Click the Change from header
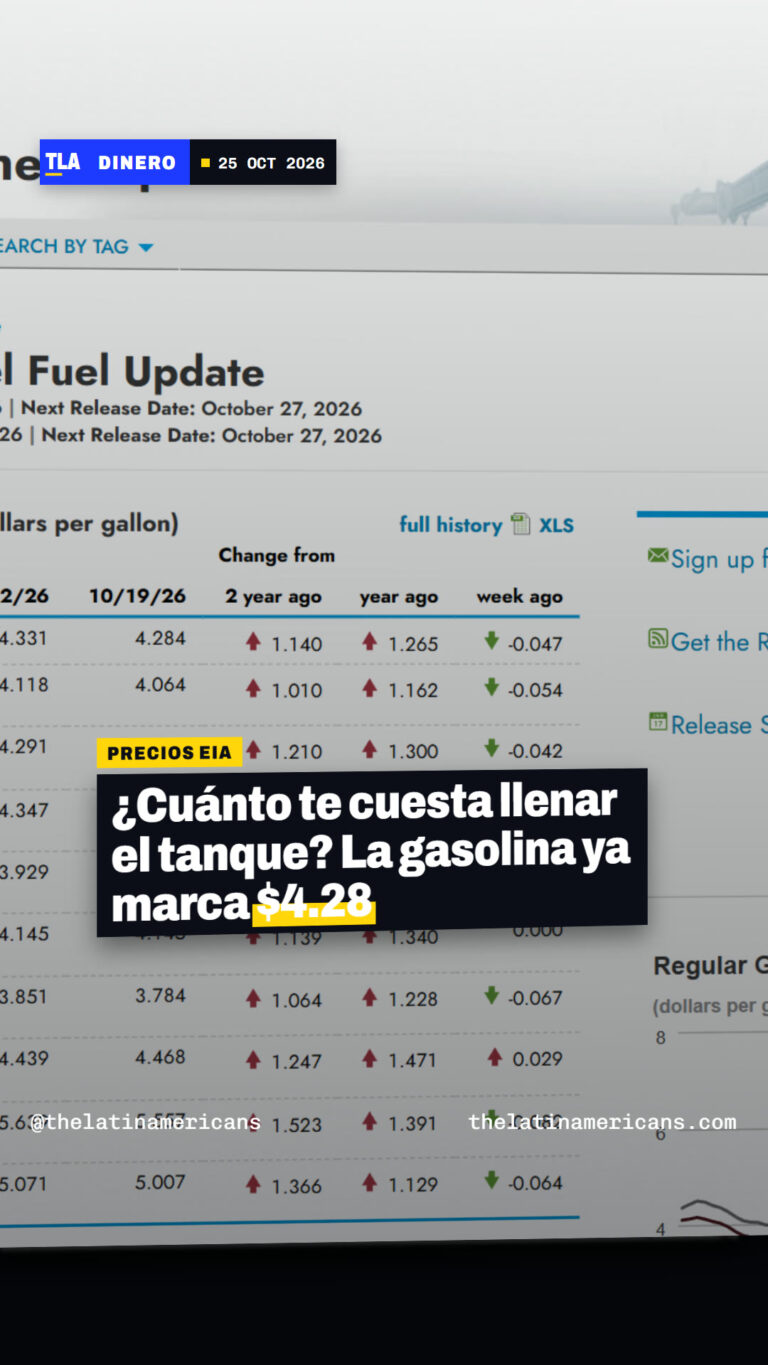This screenshot has height=1365, width=768. (277, 555)
